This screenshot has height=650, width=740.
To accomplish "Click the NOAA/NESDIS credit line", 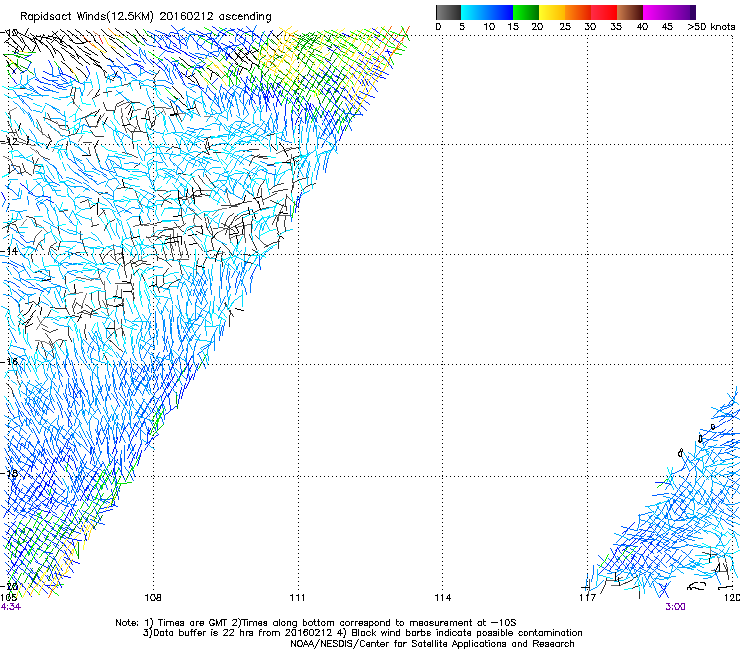I will click(432, 644).
